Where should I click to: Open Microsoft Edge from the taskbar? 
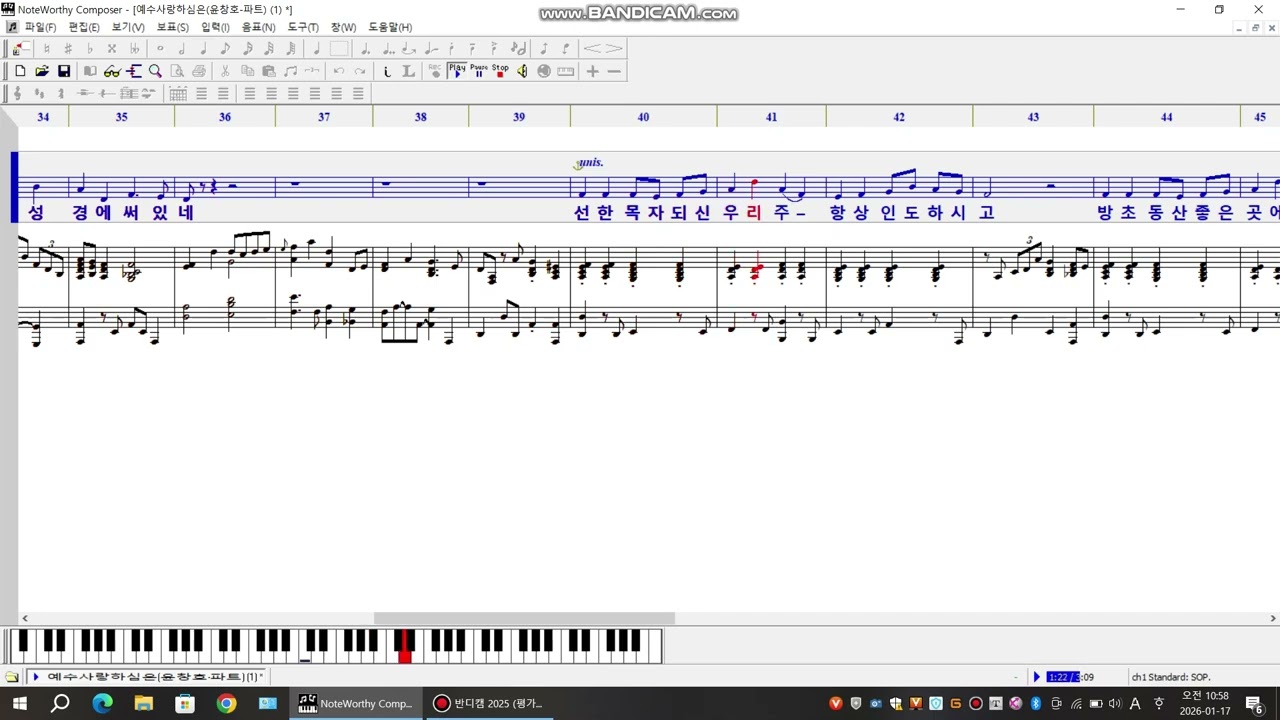pyautogui.click(x=103, y=703)
